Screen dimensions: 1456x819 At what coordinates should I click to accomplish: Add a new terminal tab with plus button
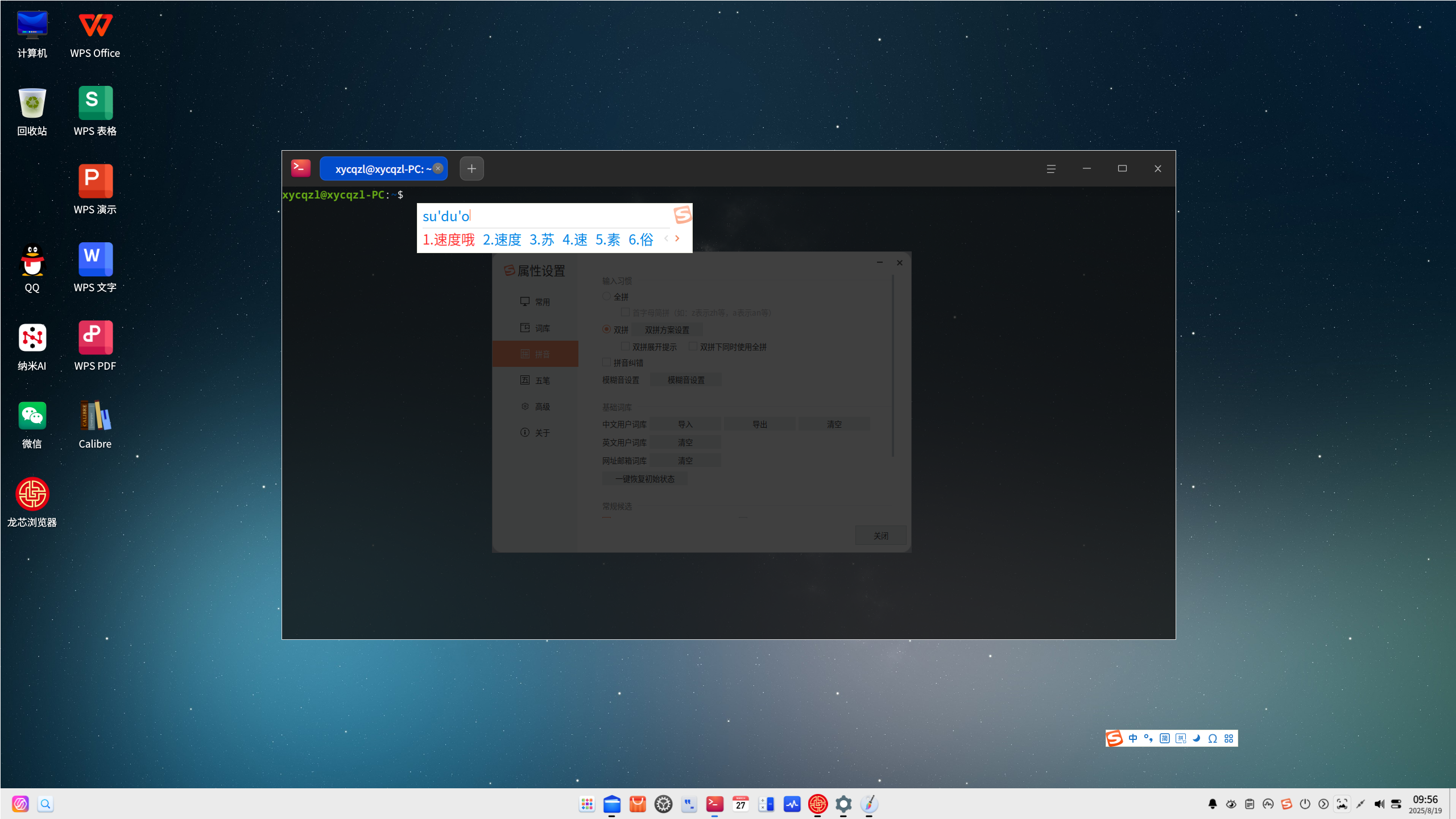[x=471, y=169]
